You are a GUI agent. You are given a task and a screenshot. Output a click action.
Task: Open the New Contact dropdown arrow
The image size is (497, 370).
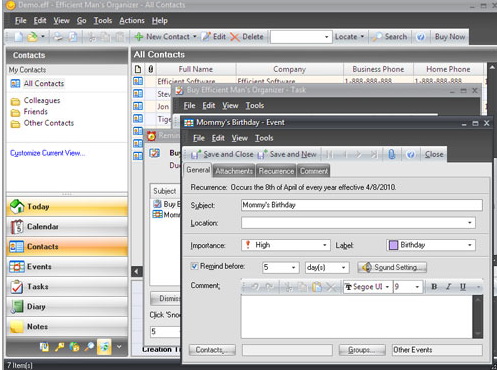click(x=195, y=37)
